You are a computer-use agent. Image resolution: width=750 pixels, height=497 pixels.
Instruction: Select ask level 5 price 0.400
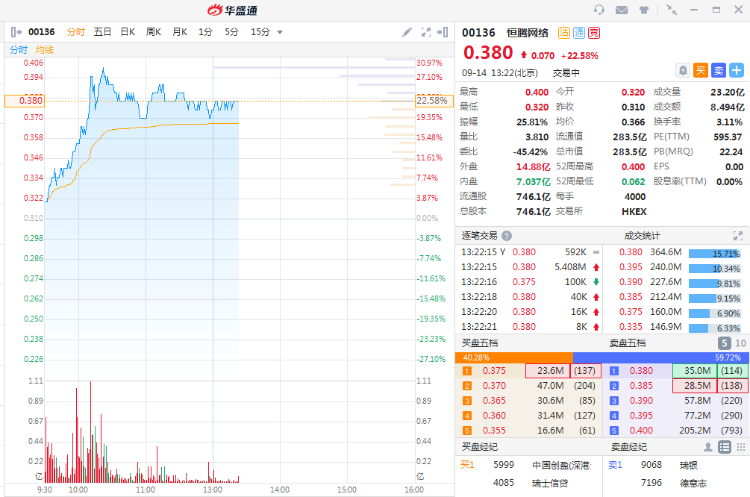click(x=641, y=431)
